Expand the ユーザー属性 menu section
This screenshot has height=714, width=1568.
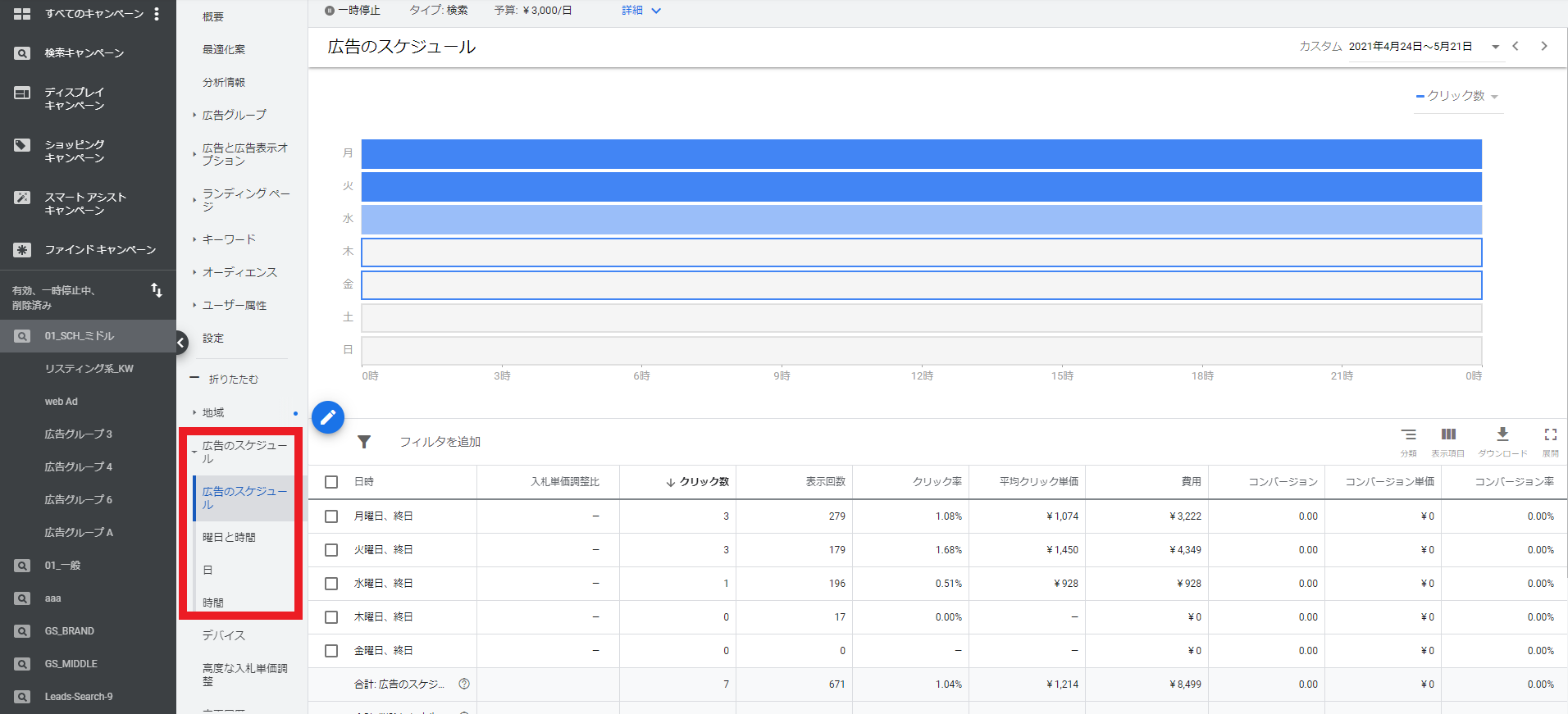pos(194,305)
